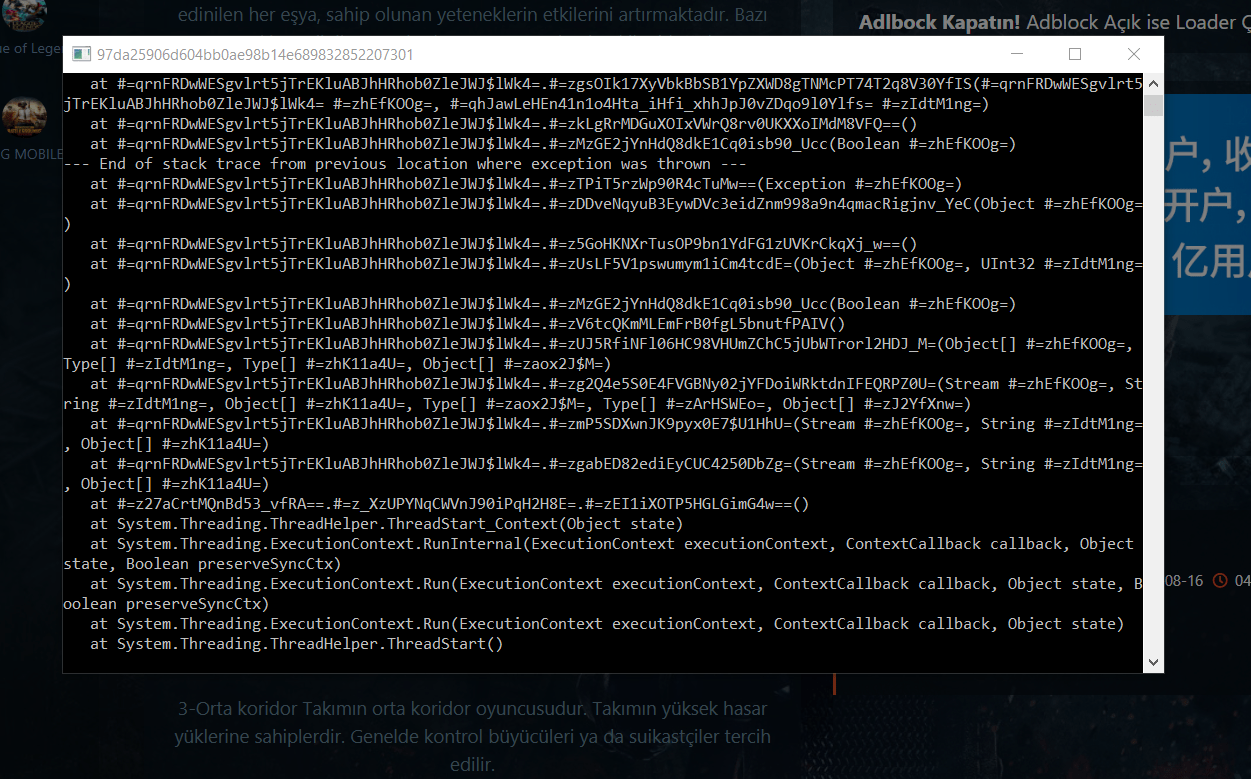Click the stack line containing zV6tcQKmMLEmFrB0fgL5bnutfPAIV

pos(468,324)
